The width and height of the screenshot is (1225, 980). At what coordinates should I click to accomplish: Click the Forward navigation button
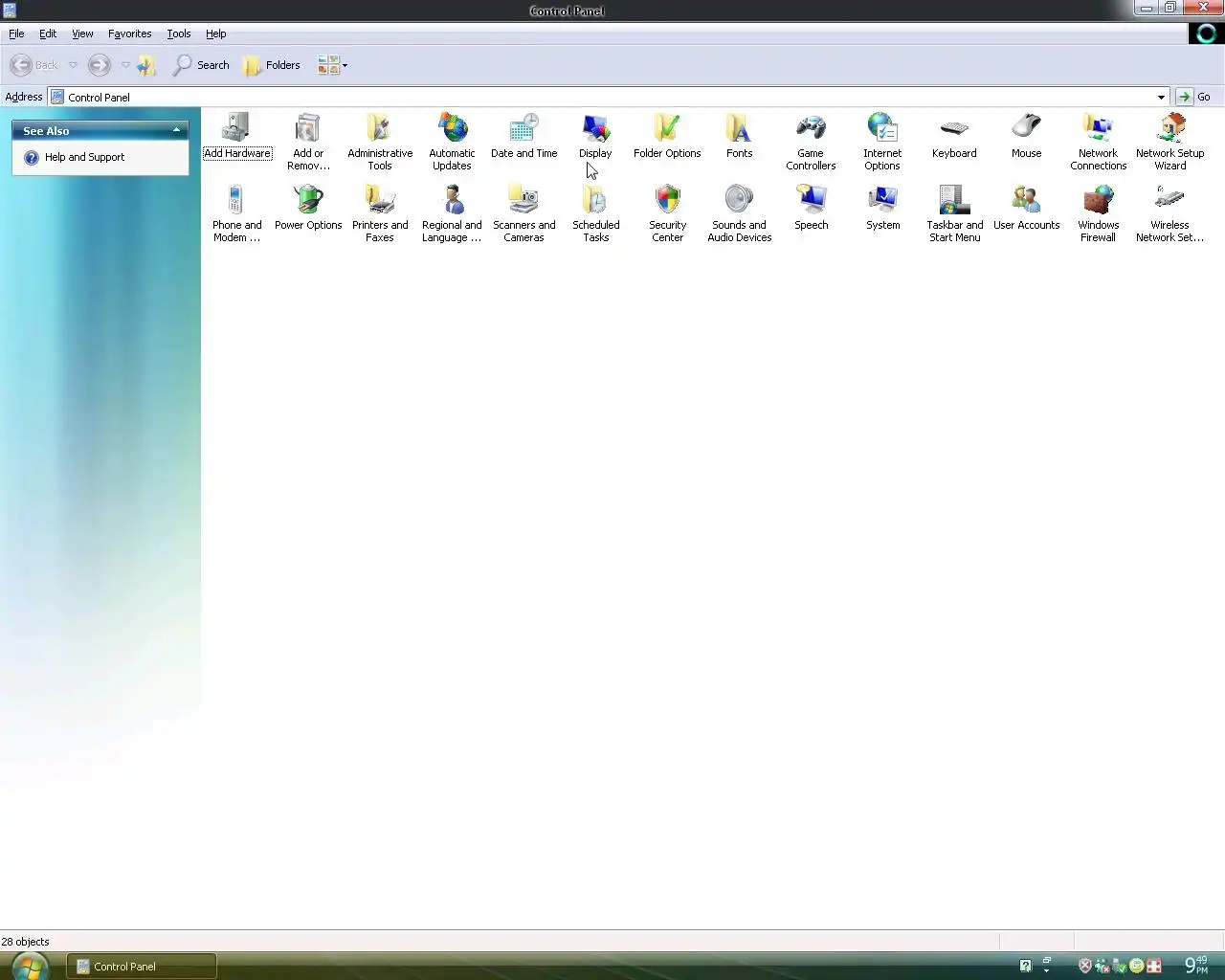[x=100, y=65]
